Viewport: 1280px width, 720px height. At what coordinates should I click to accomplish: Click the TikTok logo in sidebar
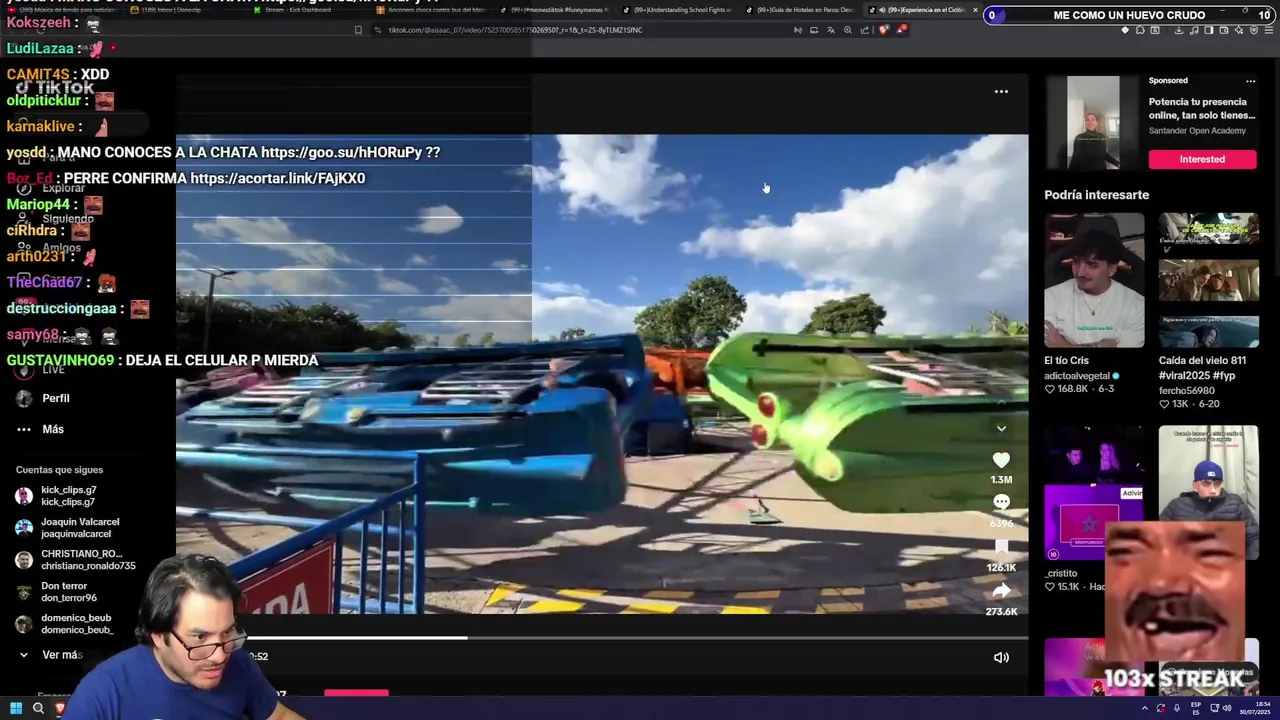tap(55, 88)
